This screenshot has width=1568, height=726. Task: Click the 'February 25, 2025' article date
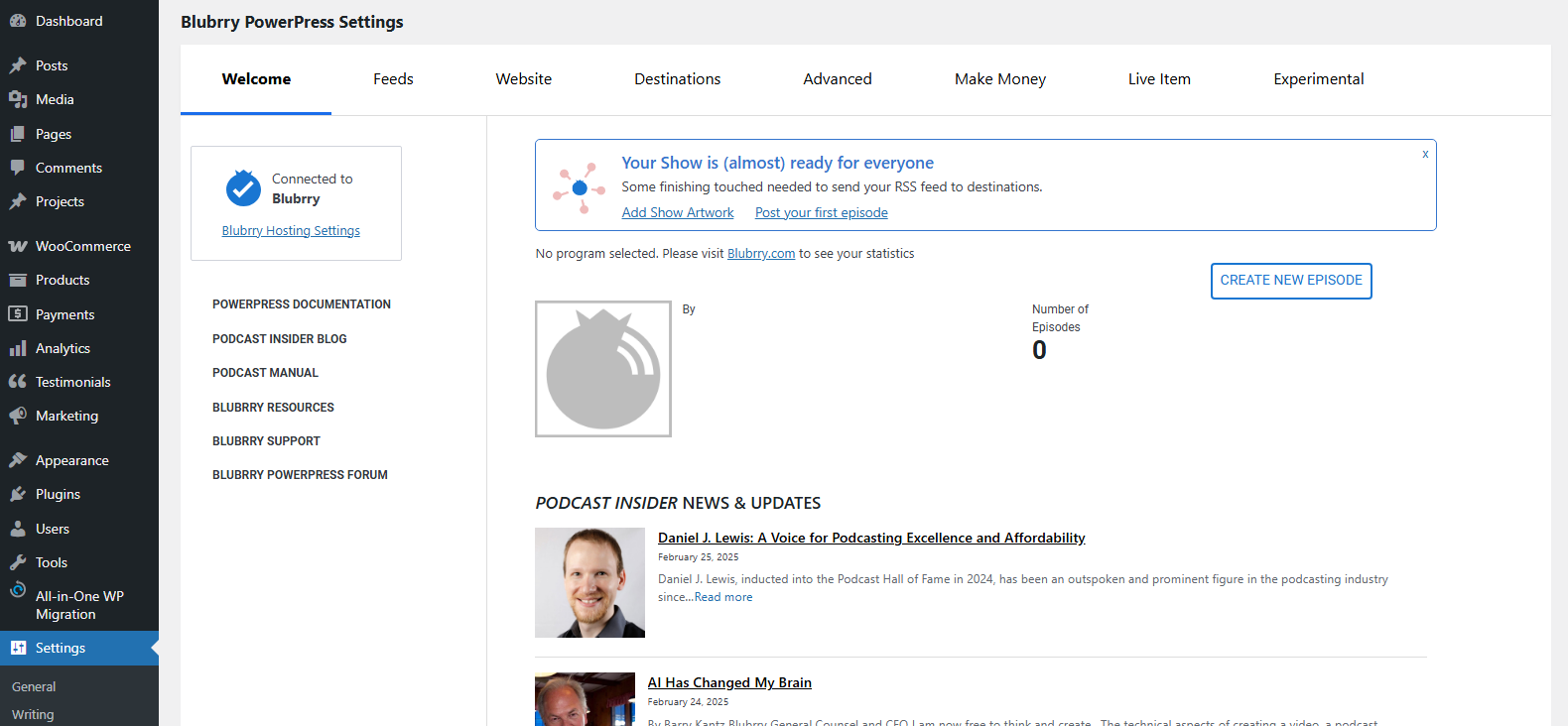pos(699,557)
